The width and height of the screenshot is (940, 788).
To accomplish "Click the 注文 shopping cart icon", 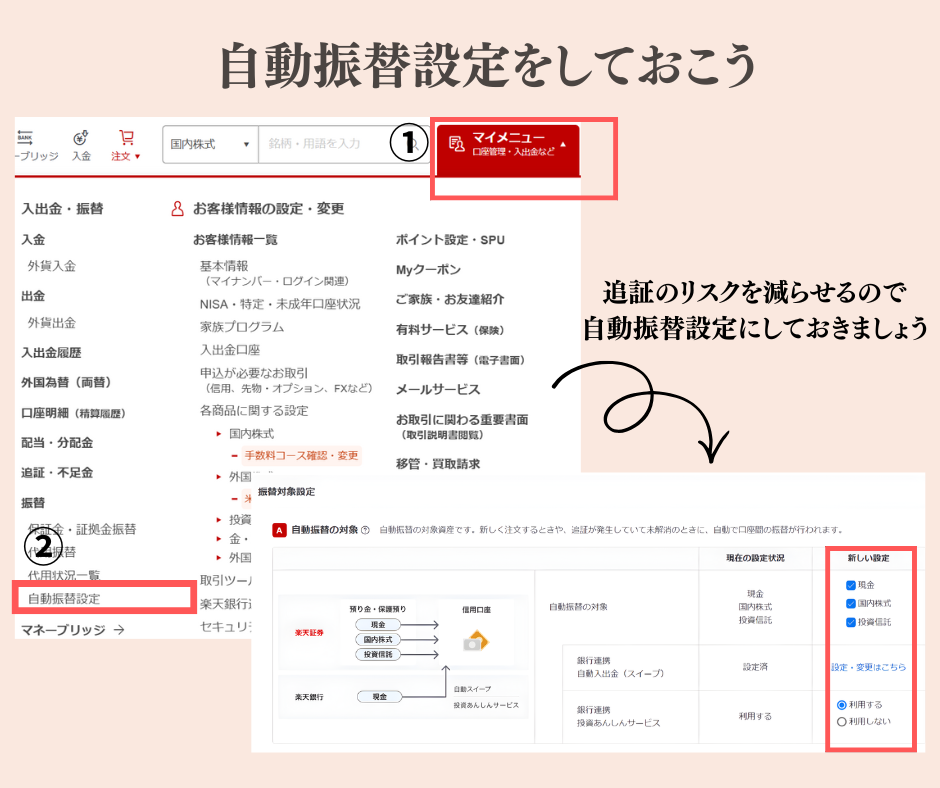I will [x=126, y=138].
